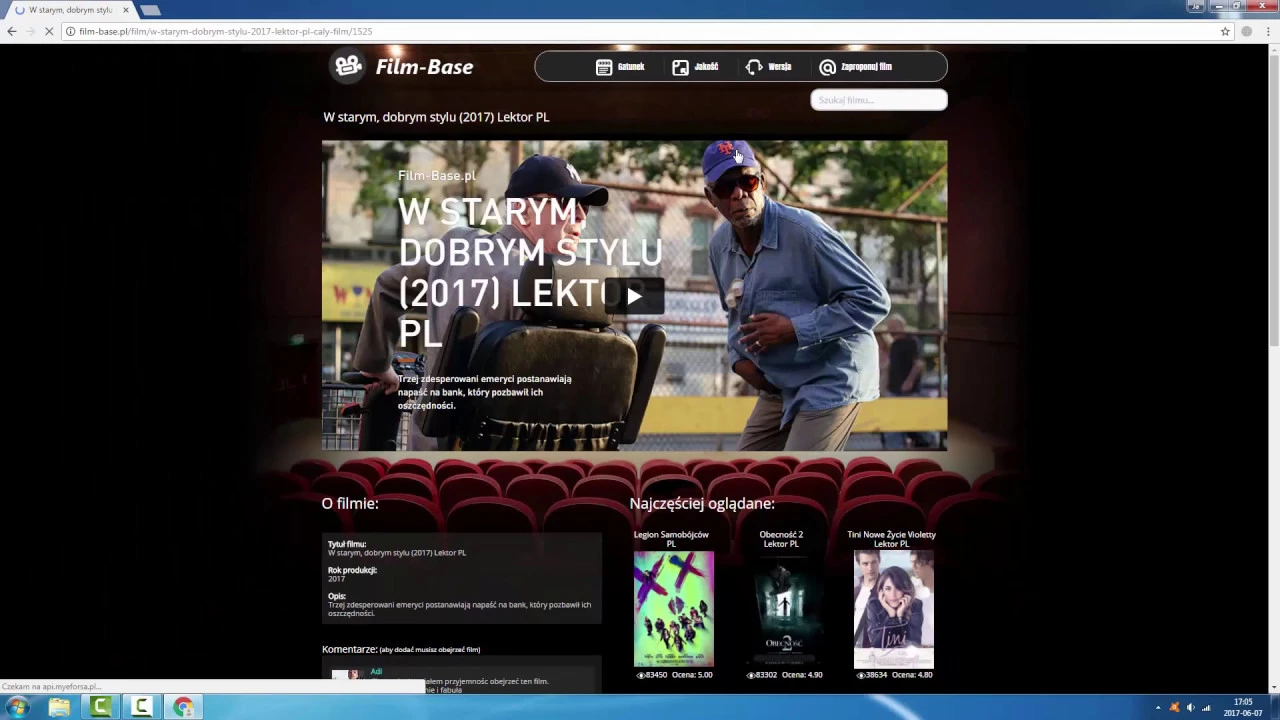1280x720 pixels.
Task: Open Tini Nowe Życie Violetty title link
Action: point(891,539)
